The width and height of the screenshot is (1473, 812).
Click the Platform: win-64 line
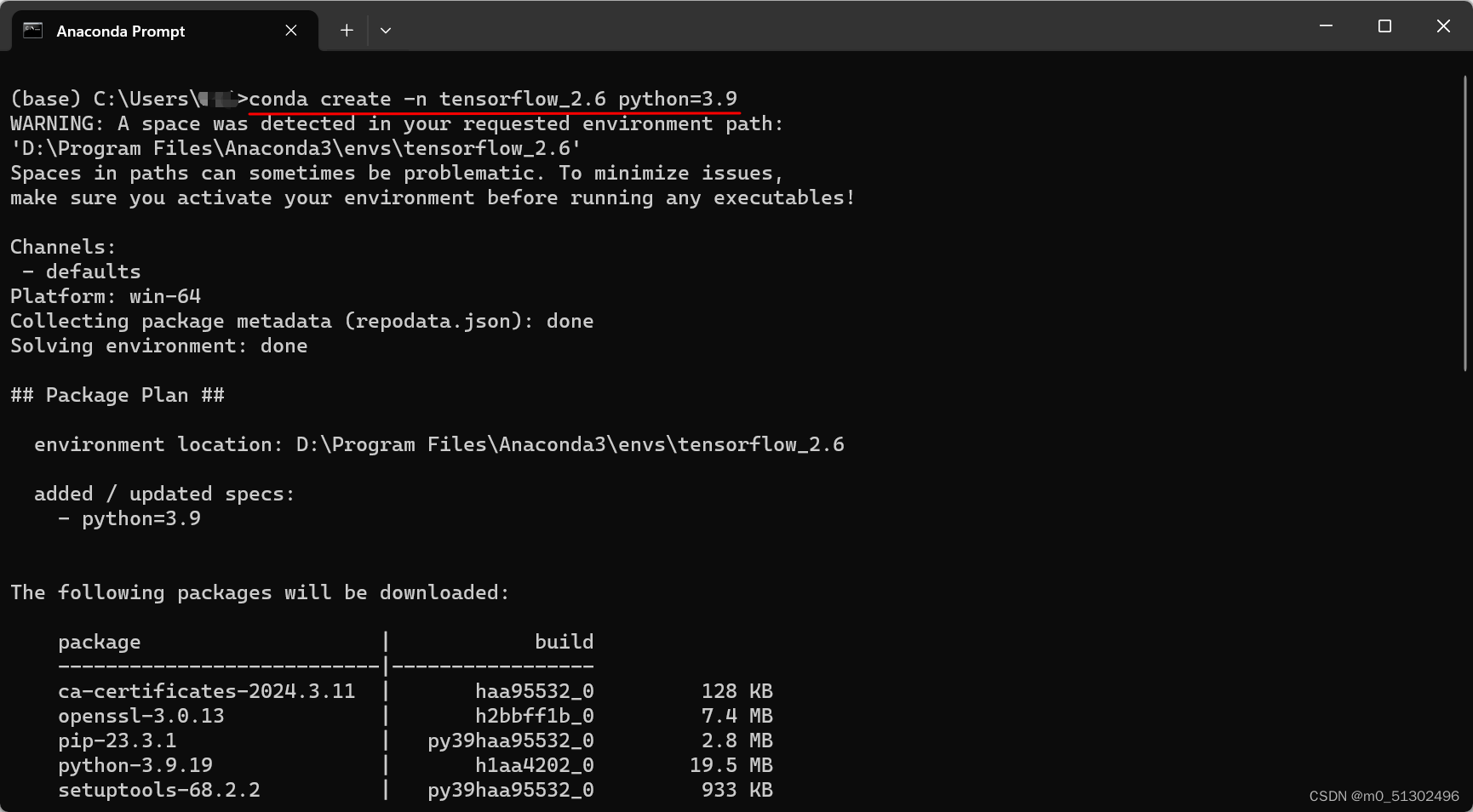click(x=105, y=295)
